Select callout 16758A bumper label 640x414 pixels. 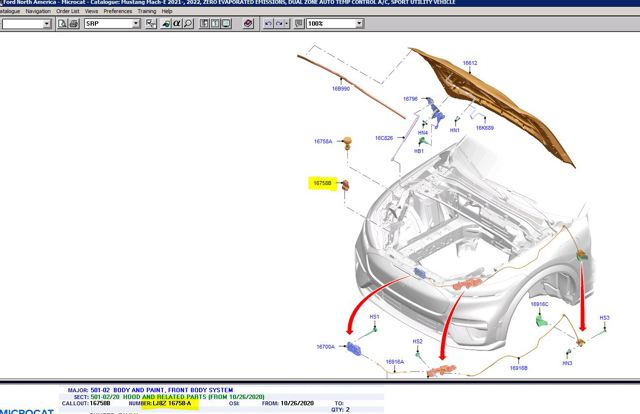[323, 142]
